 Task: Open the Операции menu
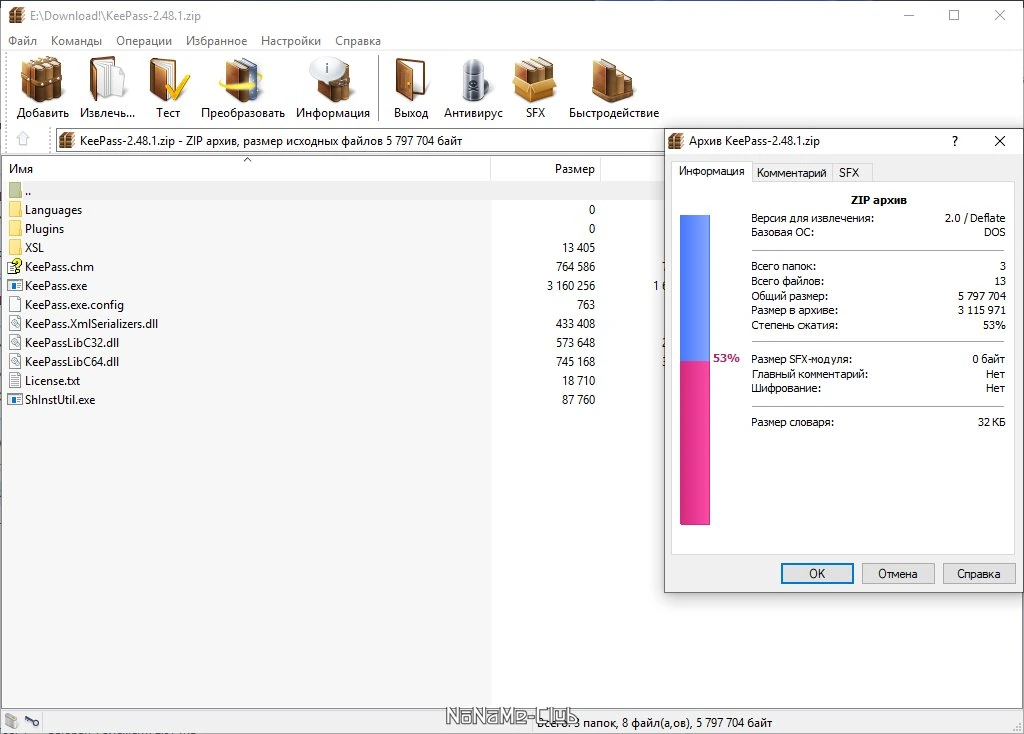point(144,40)
